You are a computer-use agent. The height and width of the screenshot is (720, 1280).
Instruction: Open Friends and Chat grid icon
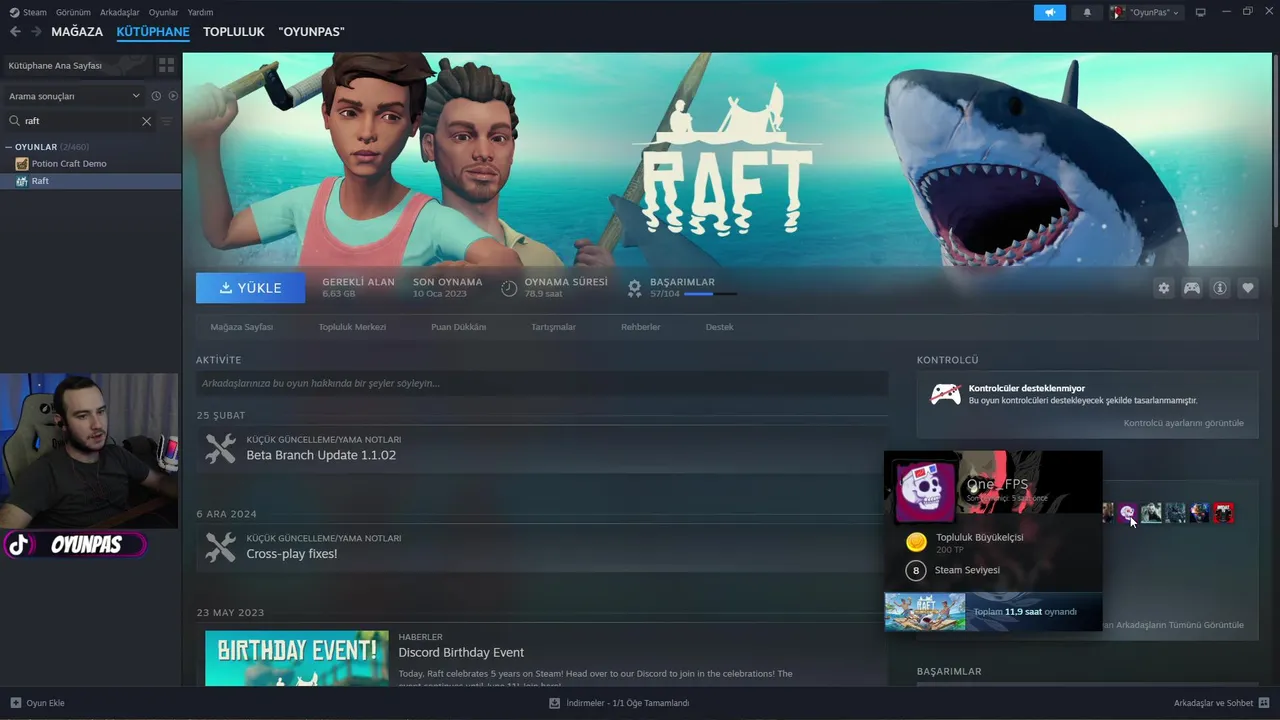pos(1265,703)
